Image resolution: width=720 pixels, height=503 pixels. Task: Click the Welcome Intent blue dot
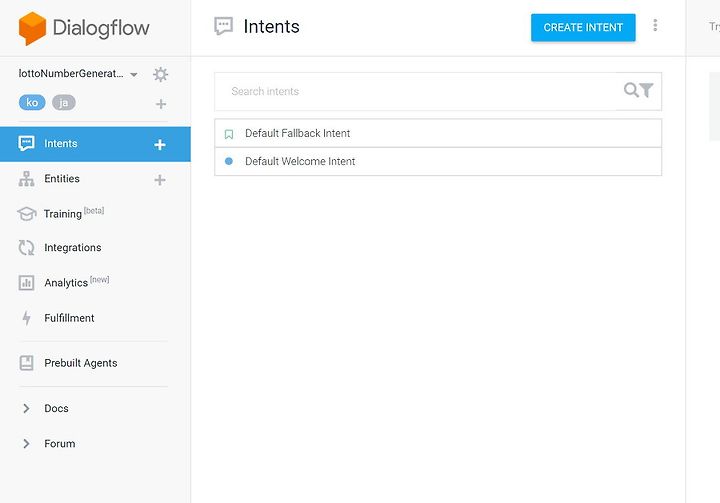click(x=229, y=161)
